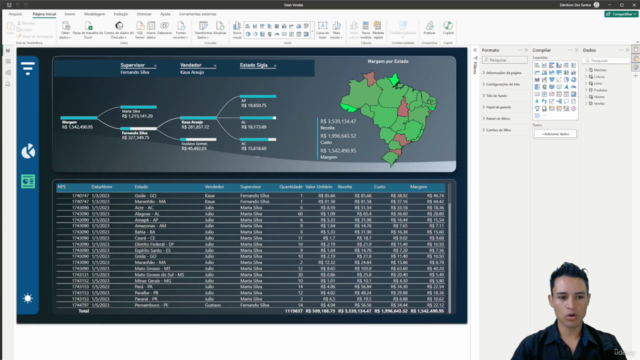
Task: Toggle the sun theme icon on dashboard
Action: click(x=28, y=298)
